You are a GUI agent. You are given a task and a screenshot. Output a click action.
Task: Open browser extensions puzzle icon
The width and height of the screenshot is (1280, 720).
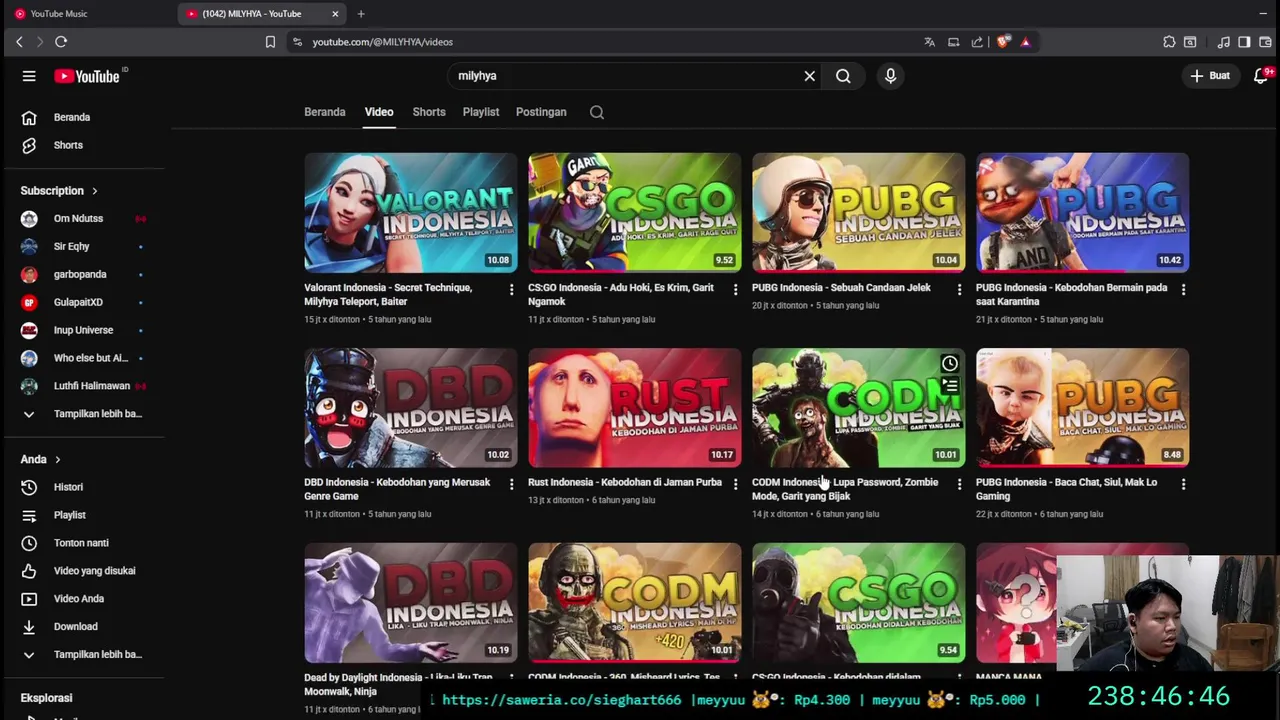click(1169, 42)
